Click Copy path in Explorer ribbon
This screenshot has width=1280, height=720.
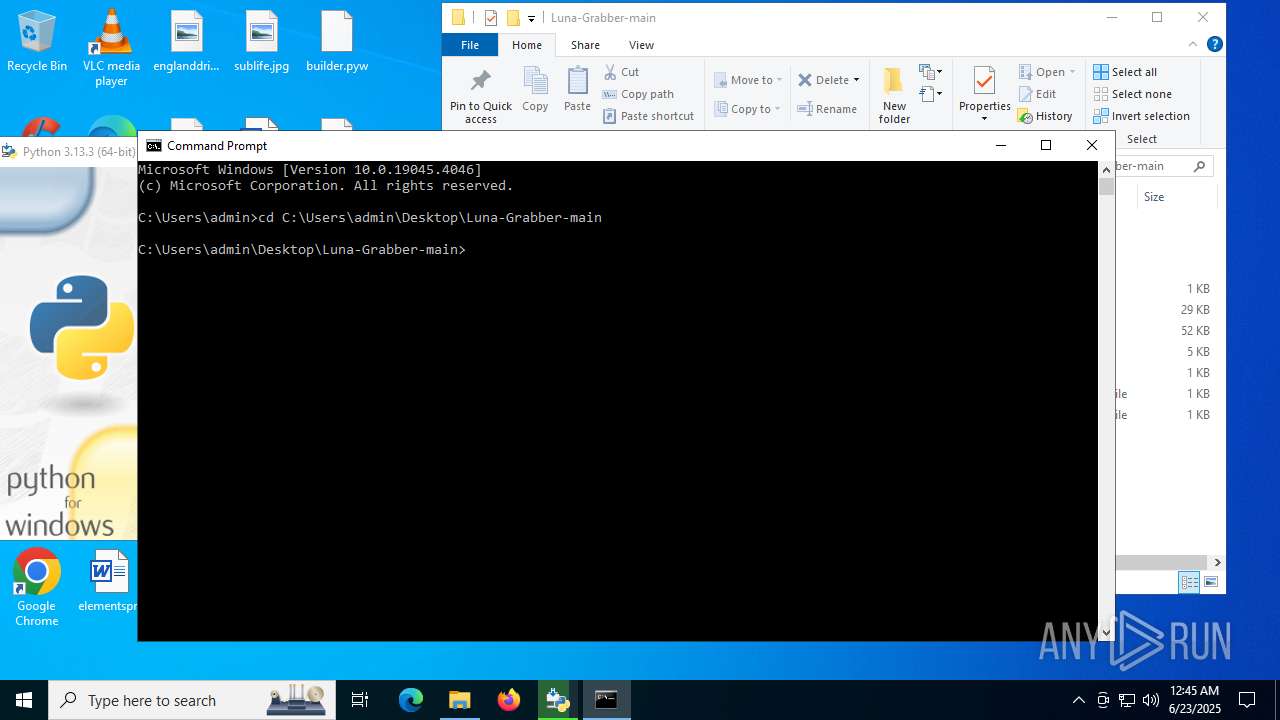coord(638,94)
